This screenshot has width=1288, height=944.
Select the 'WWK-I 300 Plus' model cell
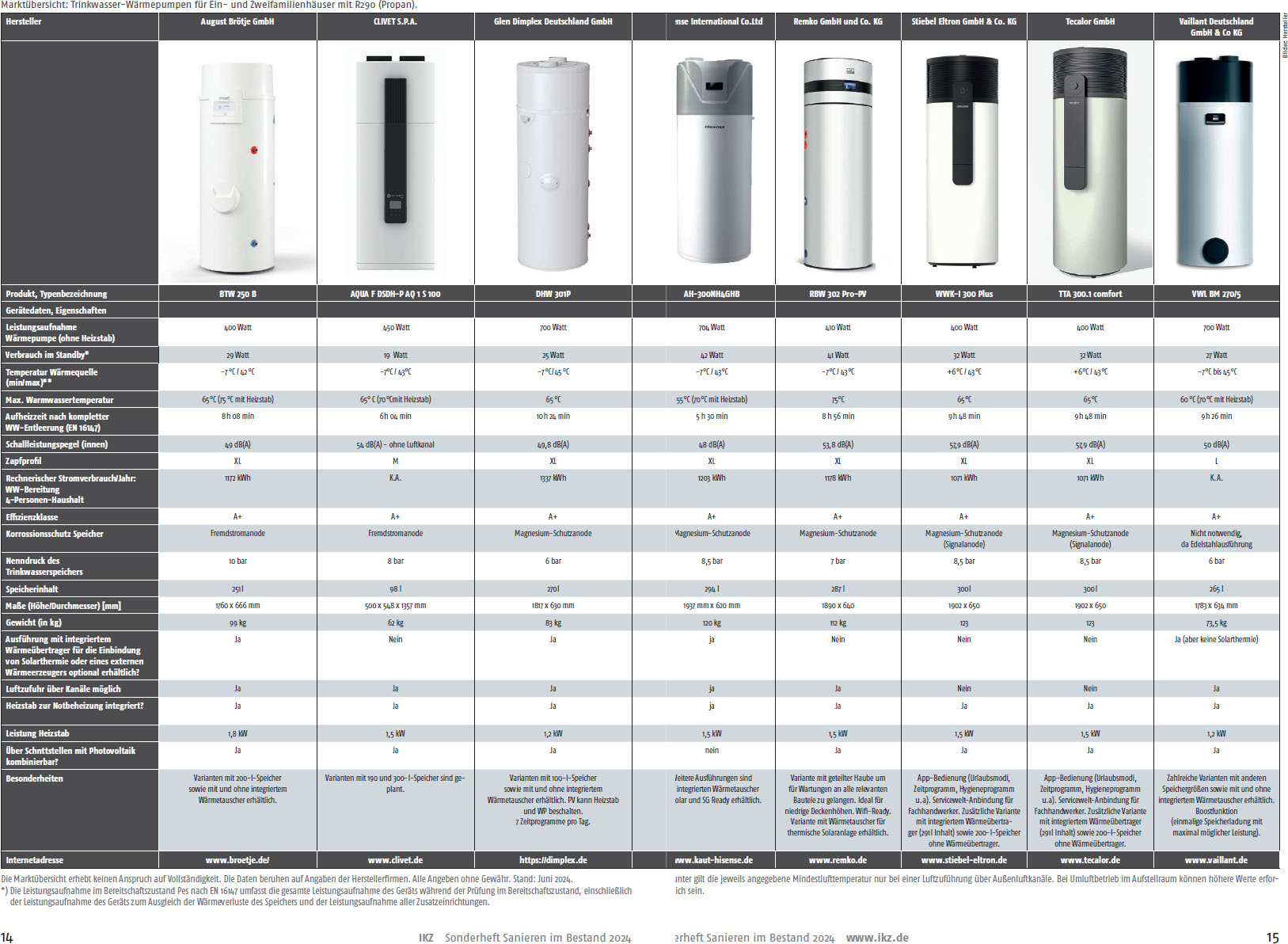click(964, 294)
